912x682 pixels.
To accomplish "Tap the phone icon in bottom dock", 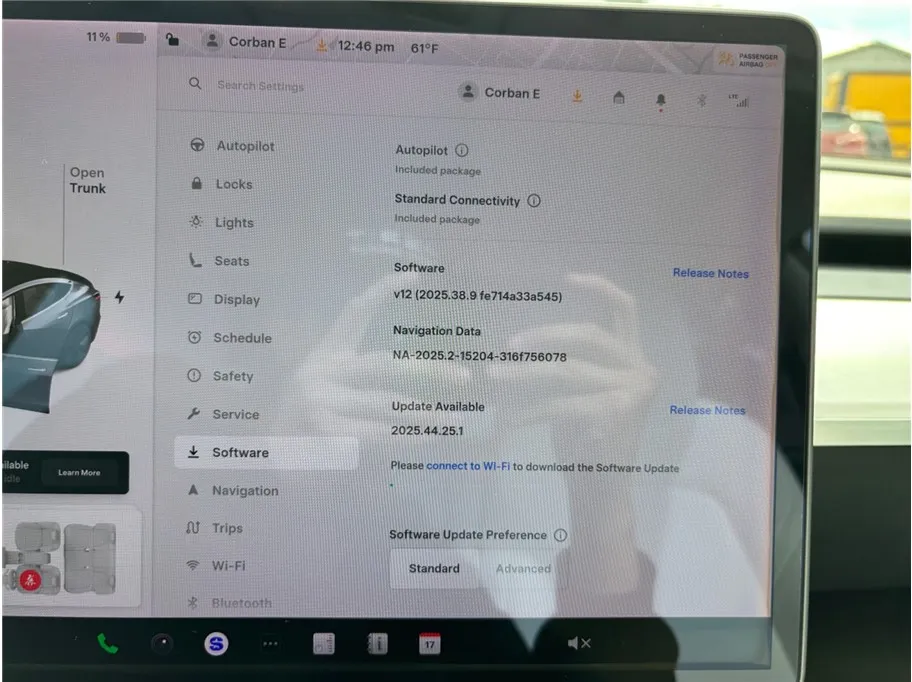I will [107, 644].
